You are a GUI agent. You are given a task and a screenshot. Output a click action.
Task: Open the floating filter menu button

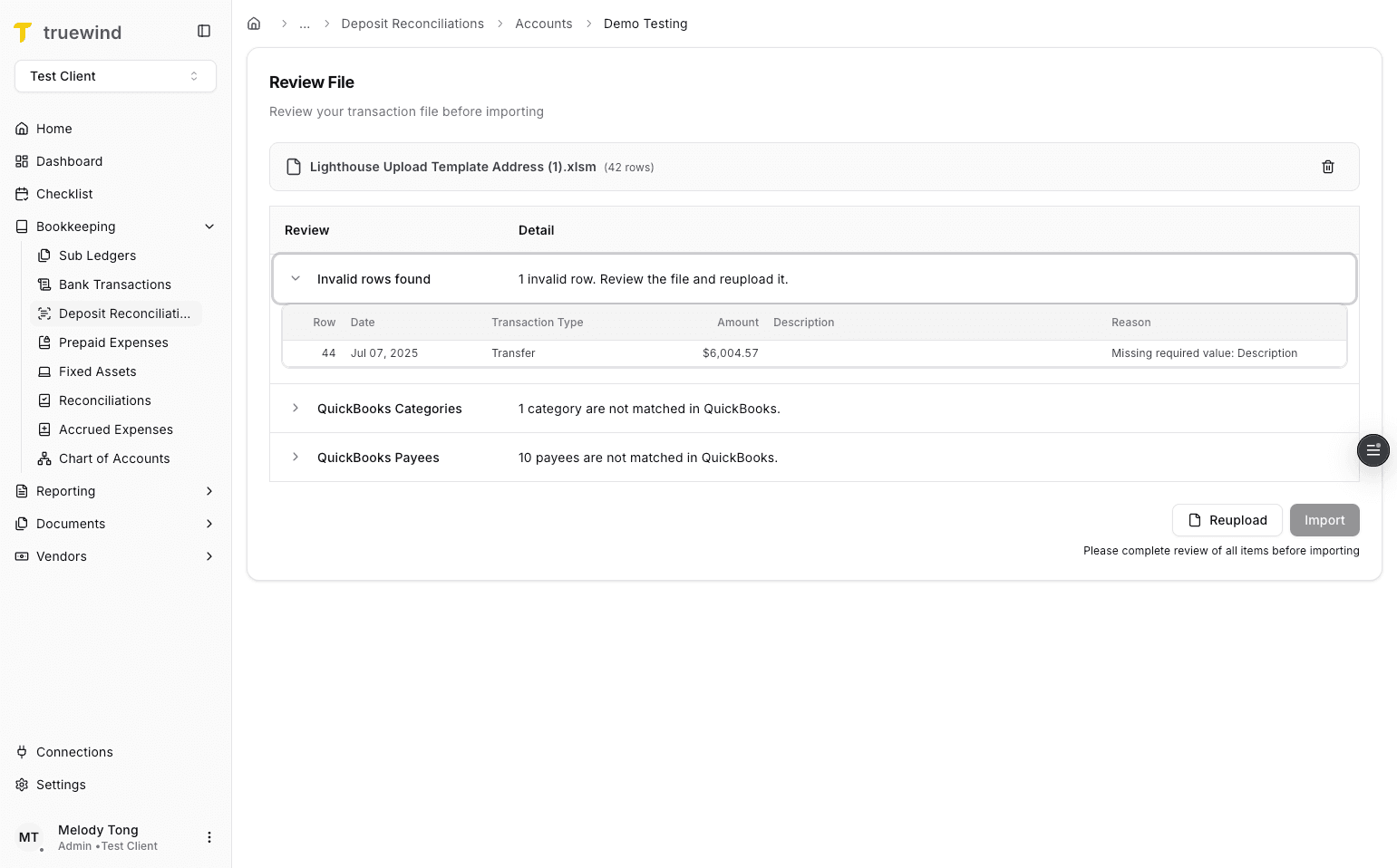point(1373,450)
